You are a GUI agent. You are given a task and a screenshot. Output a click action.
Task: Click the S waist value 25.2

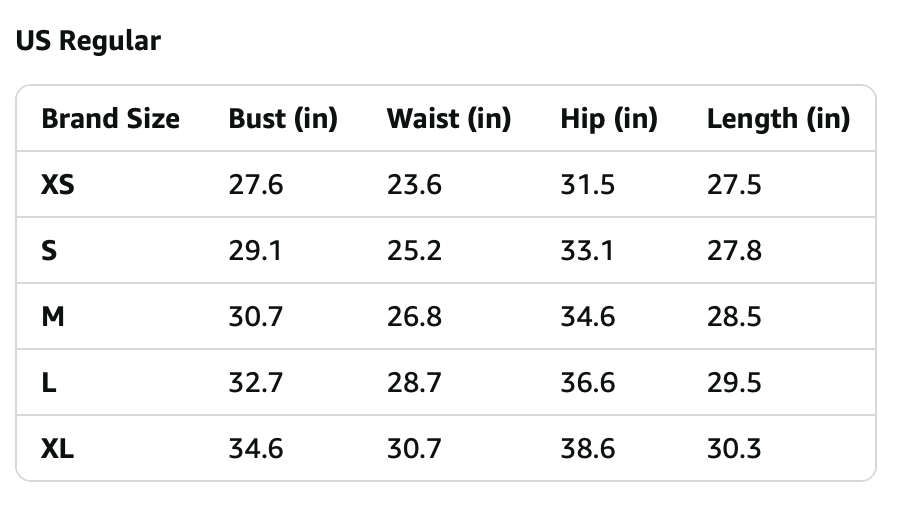tap(414, 251)
